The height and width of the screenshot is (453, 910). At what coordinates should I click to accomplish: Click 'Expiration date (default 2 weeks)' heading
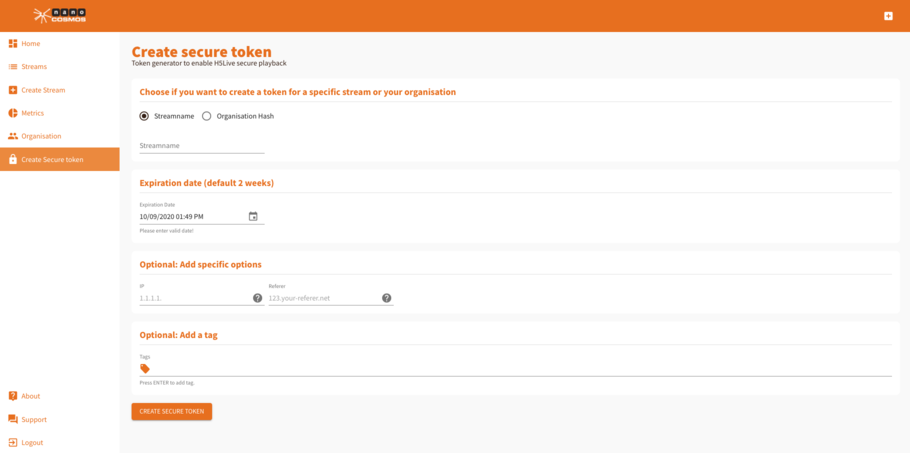point(207,183)
